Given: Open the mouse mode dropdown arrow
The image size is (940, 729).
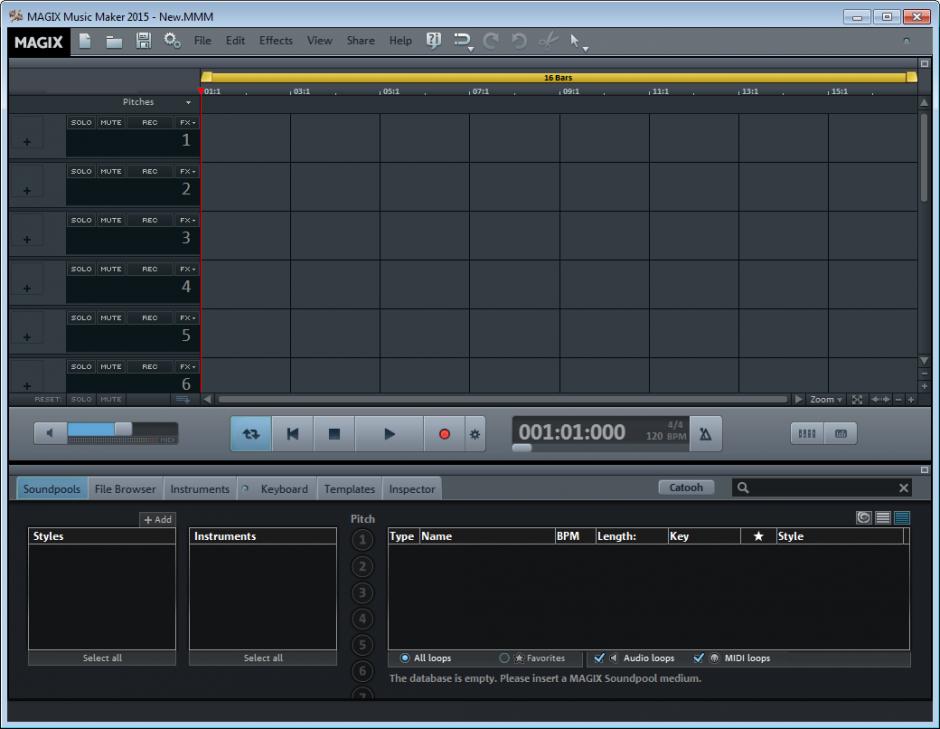Looking at the screenshot, I should click(586, 49).
